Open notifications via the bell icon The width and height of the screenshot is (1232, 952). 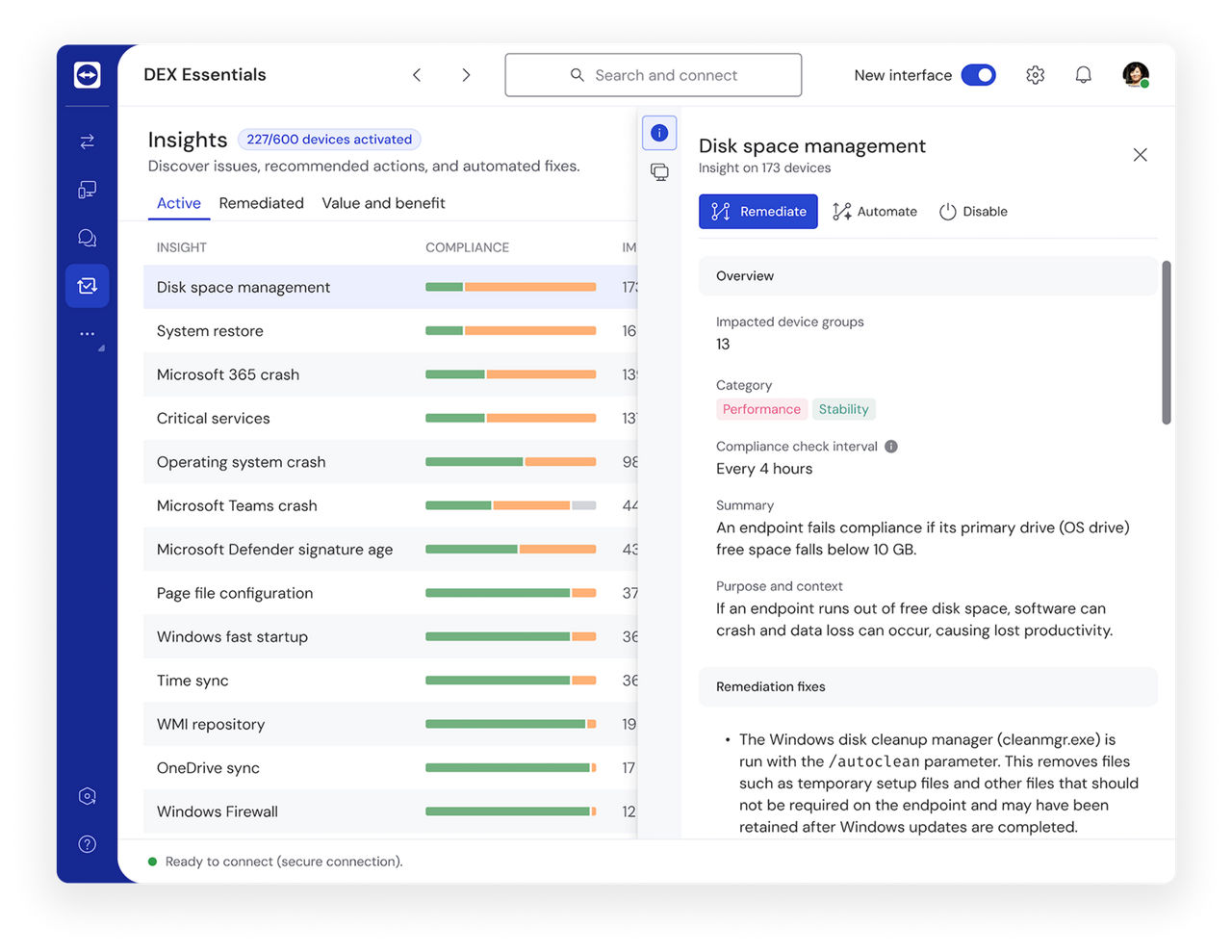pyautogui.click(x=1083, y=73)
